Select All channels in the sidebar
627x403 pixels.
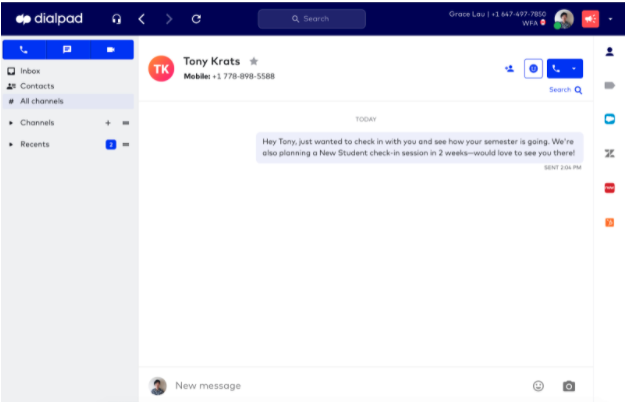tap(68, 101)
